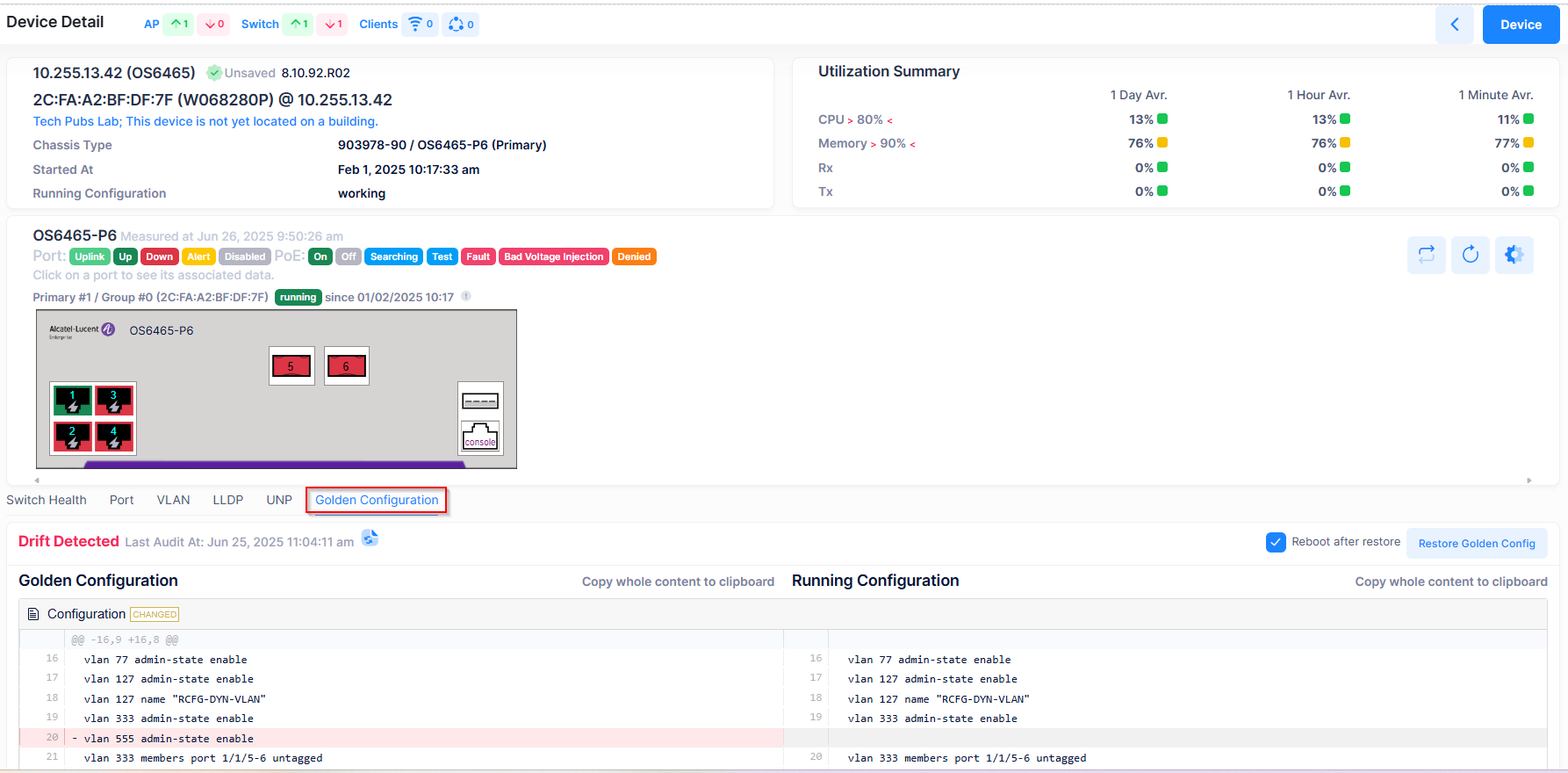Select port 5 on the switch diagram
Image resolution: width=1568 pixels, height=773 pixels.
click(291, 366)
